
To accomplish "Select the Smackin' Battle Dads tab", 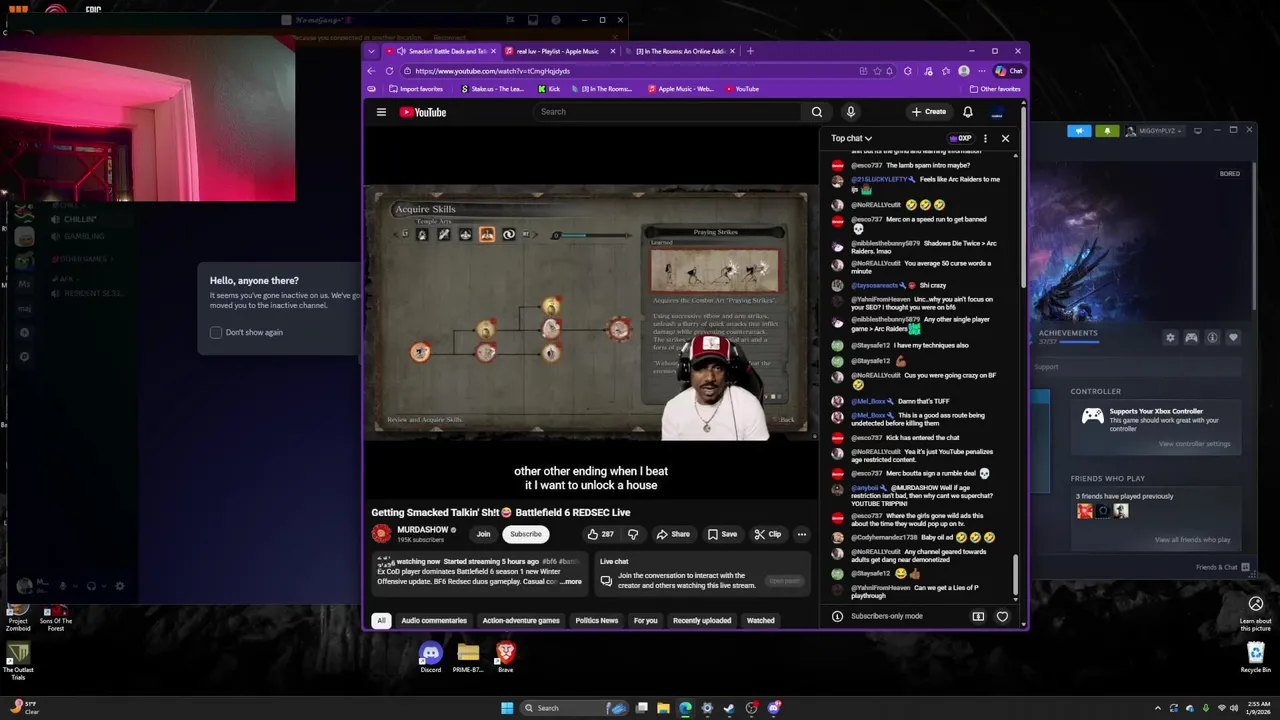I will click(x=441, y=51).
